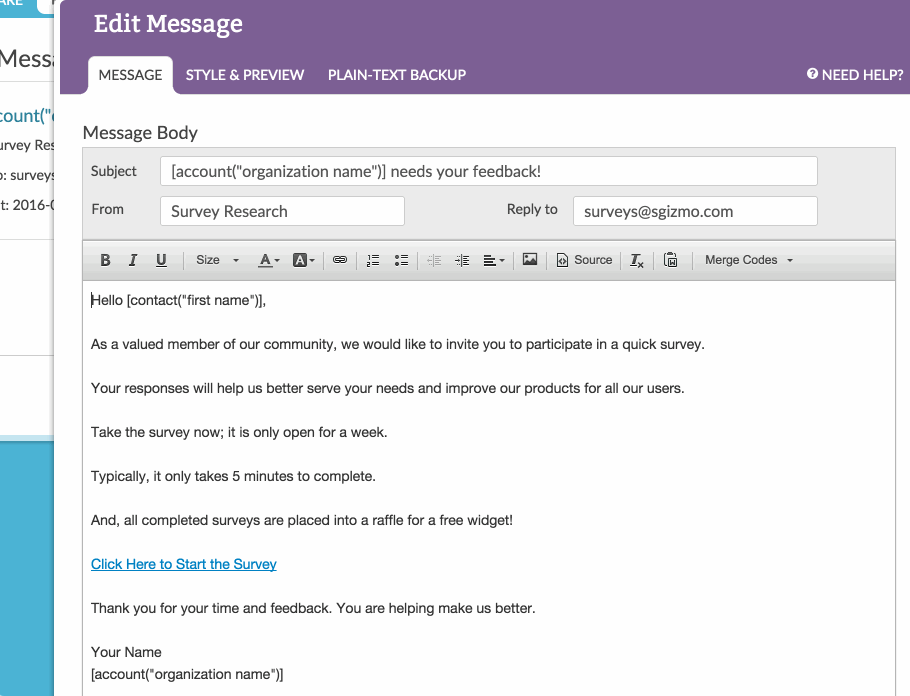Click the insert image icon

coord(530,259)
